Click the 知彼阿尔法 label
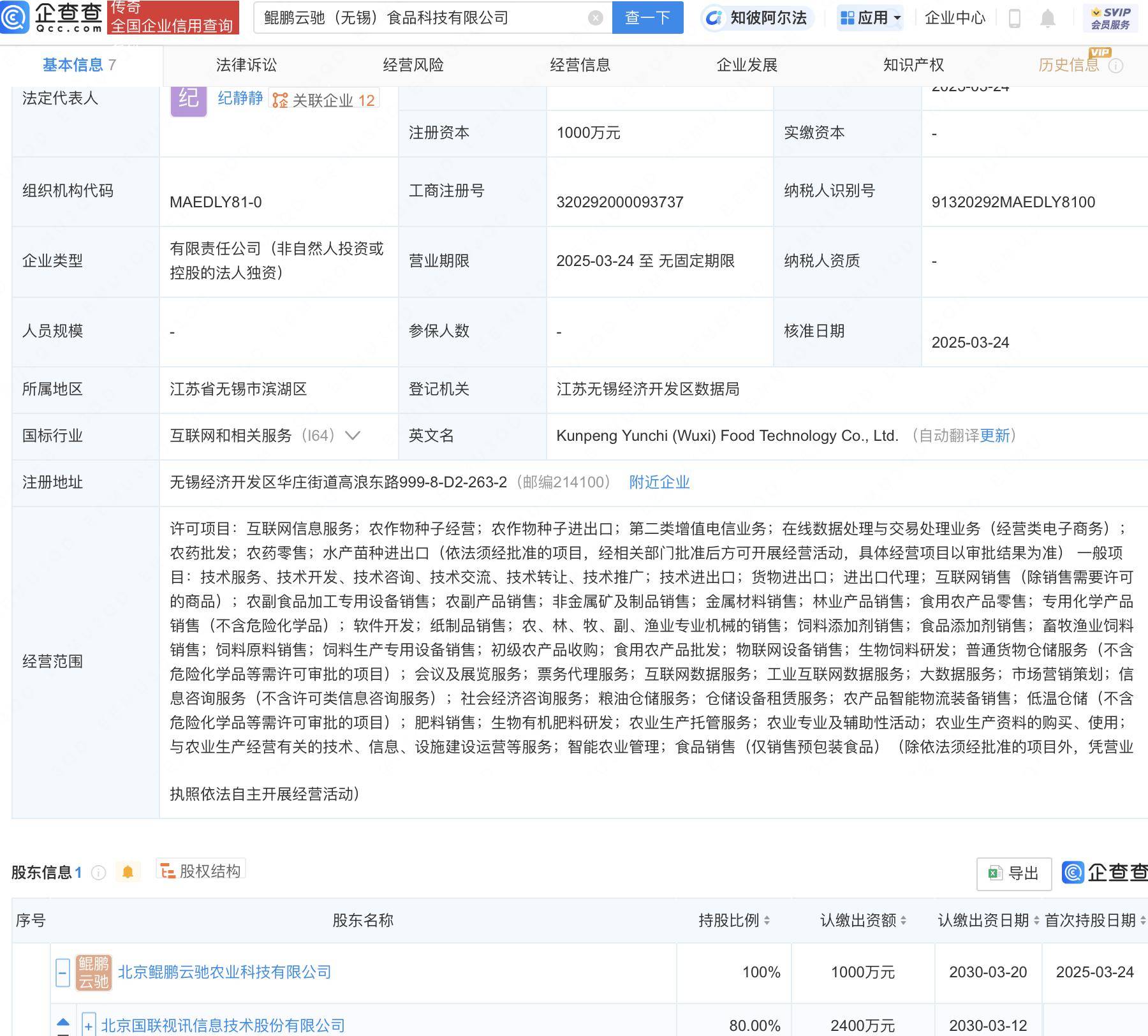The height and width of the screenshot is (1036, 1148). 769,18
